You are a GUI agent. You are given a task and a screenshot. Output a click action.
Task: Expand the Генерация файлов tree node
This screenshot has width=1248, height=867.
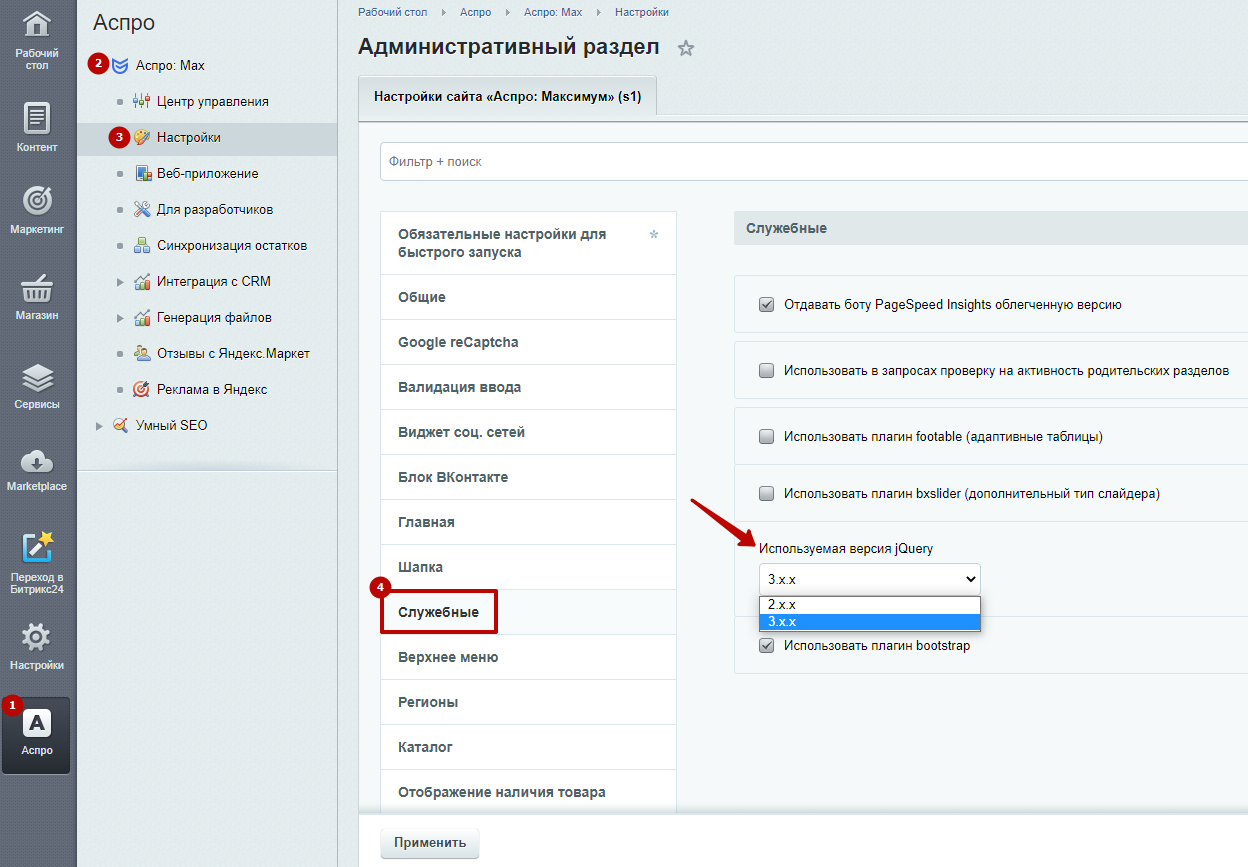[120, 317]
